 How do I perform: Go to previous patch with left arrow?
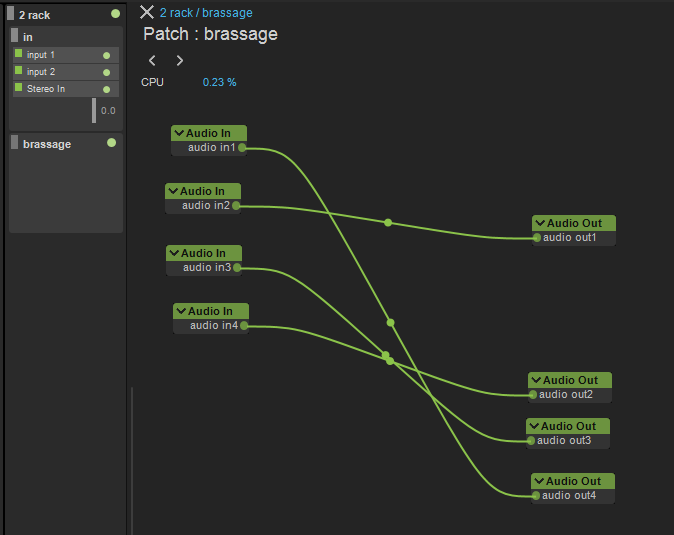coord(152,61)
